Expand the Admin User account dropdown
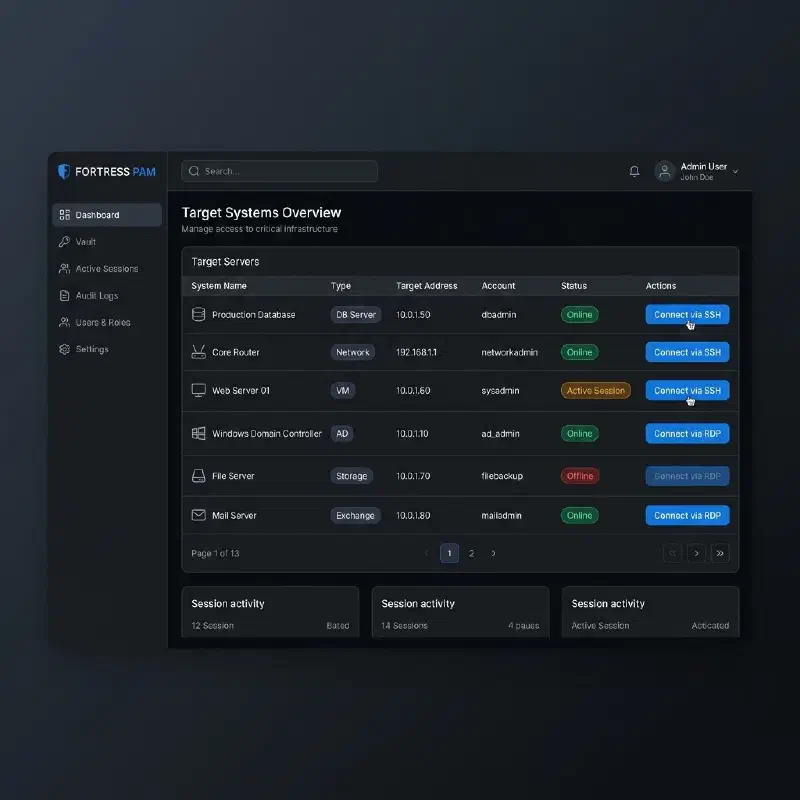Image resolution: width=800 pixels, height=800 pixels. click(x=735, y=171)
